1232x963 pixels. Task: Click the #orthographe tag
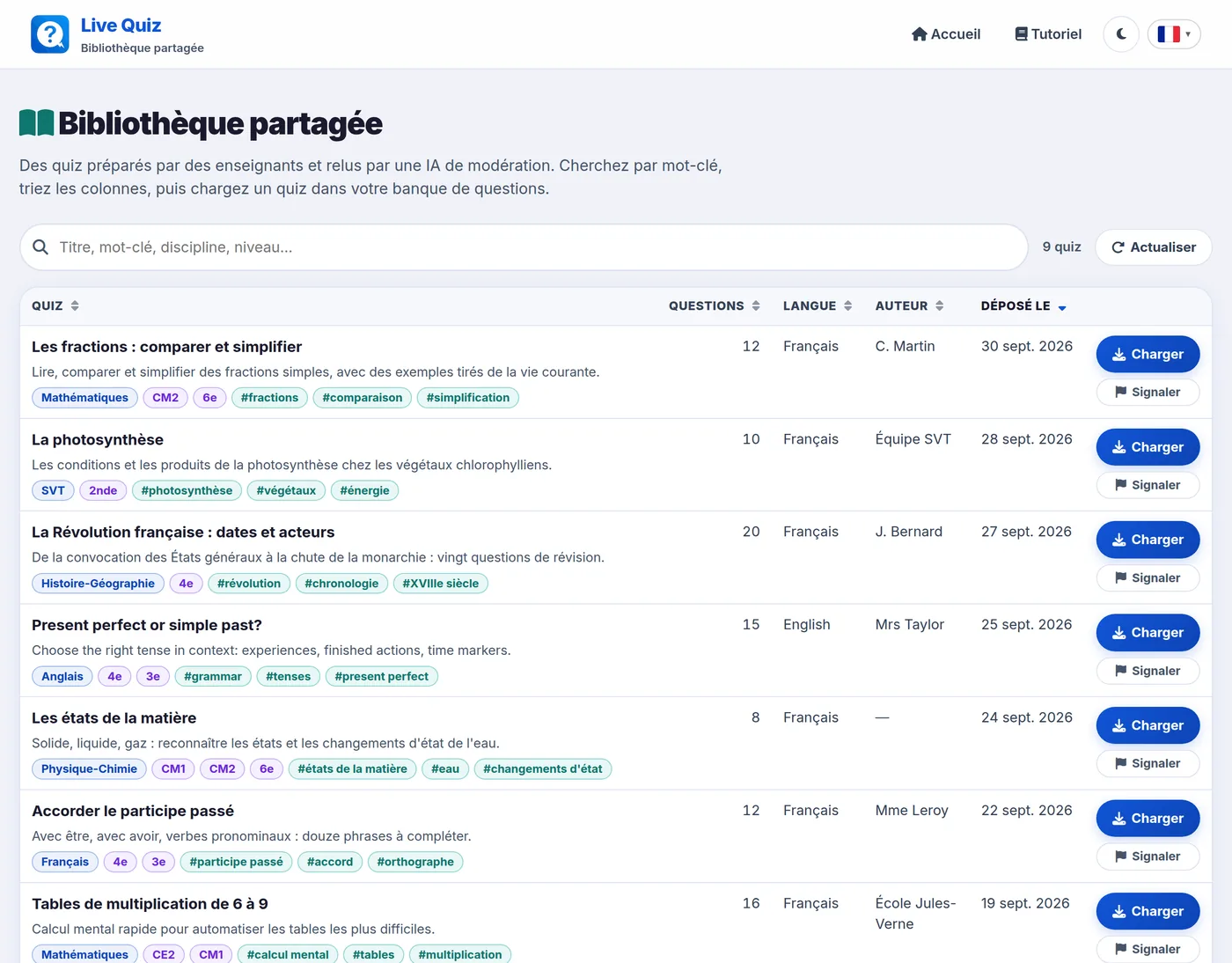pyautogui.click(x=415, y=862)
